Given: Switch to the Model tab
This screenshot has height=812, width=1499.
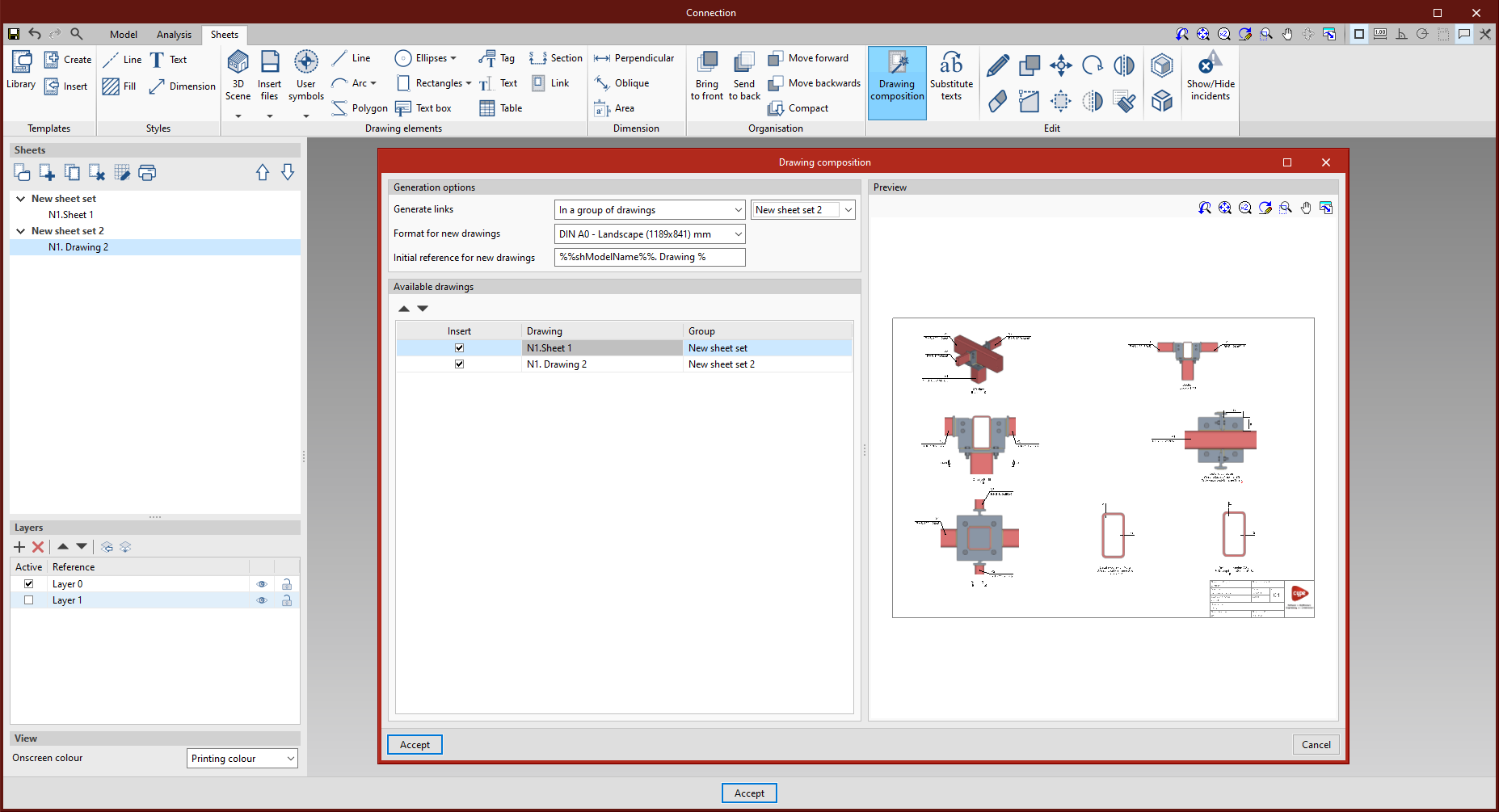Looking at the screenshot, I should coord(124,35).
